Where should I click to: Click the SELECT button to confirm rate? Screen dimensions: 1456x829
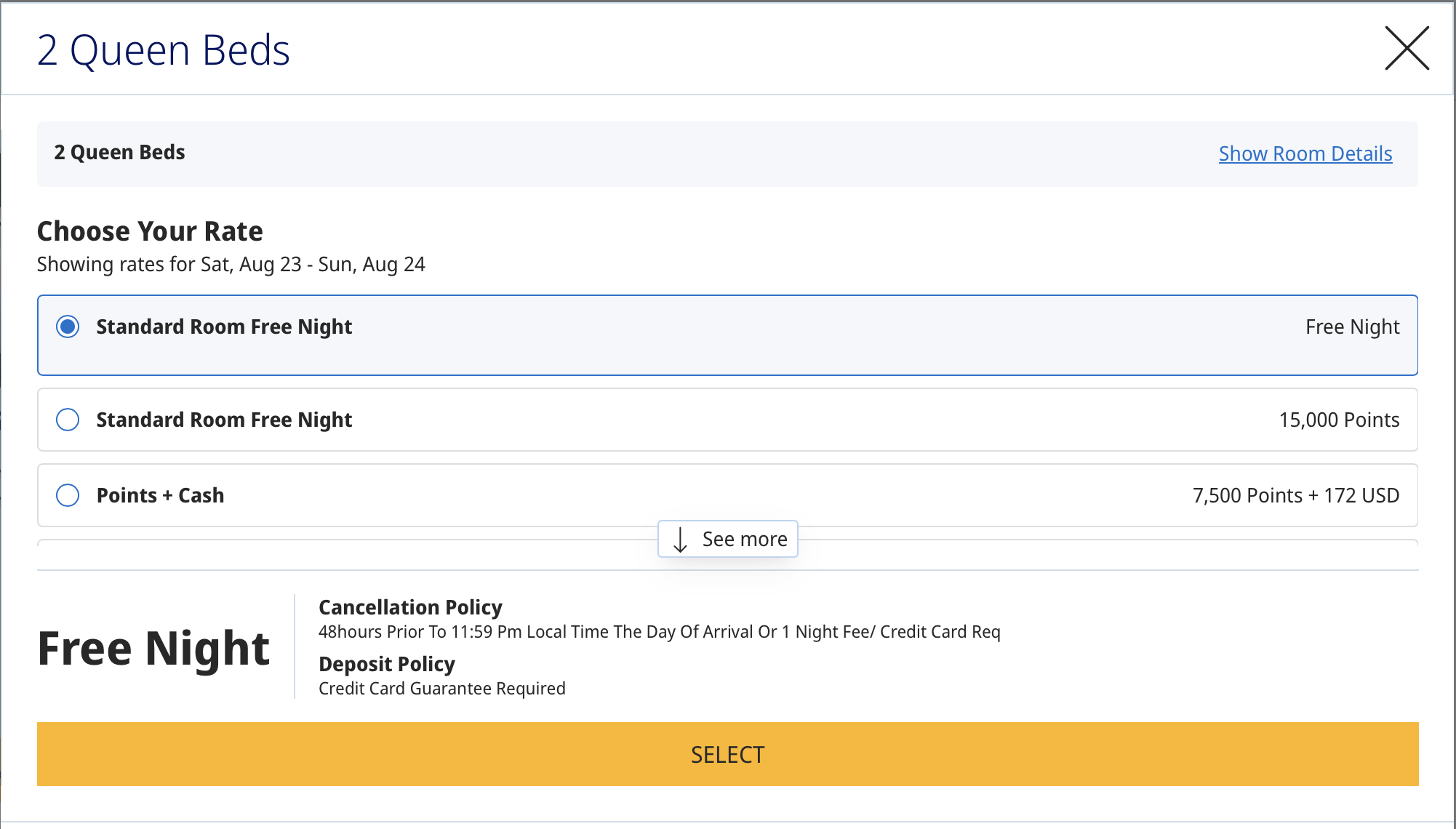pyautogui.click(x=727, y=754)
